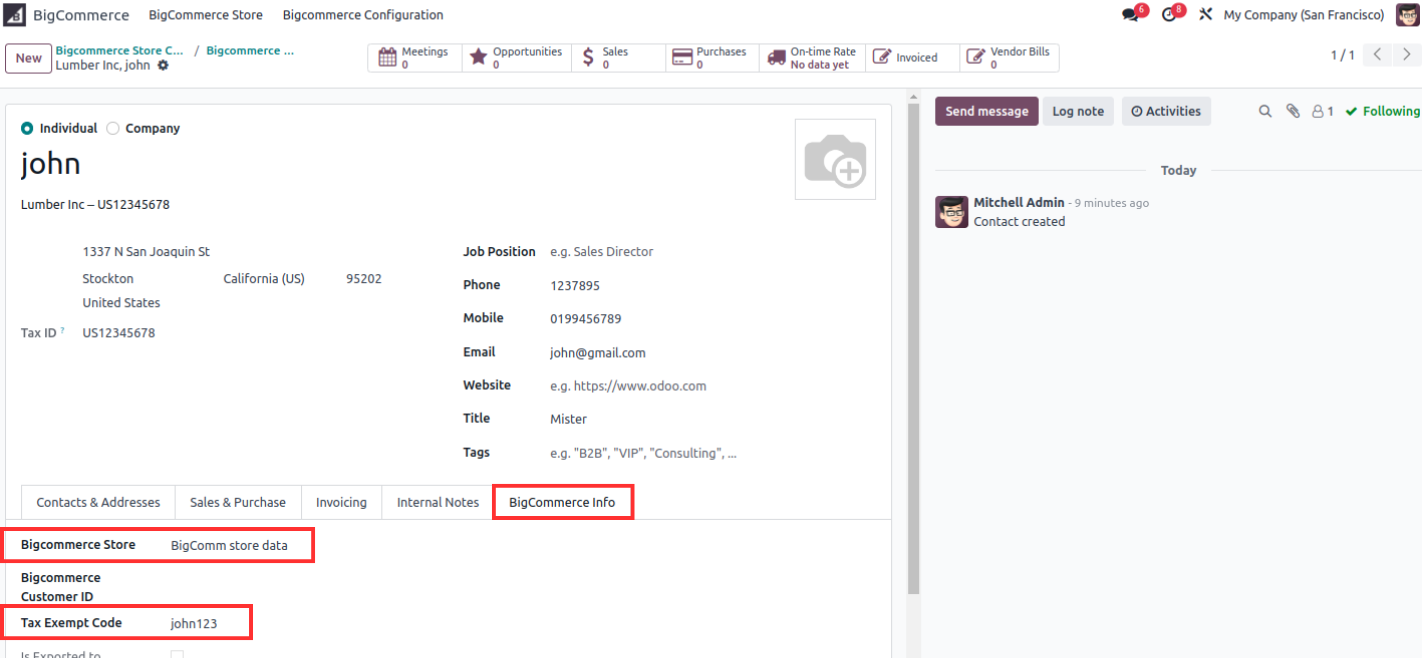Open the Vendor Bills stat button
Viewport: 1422px width, 658px height.
tap(1009, 58)
